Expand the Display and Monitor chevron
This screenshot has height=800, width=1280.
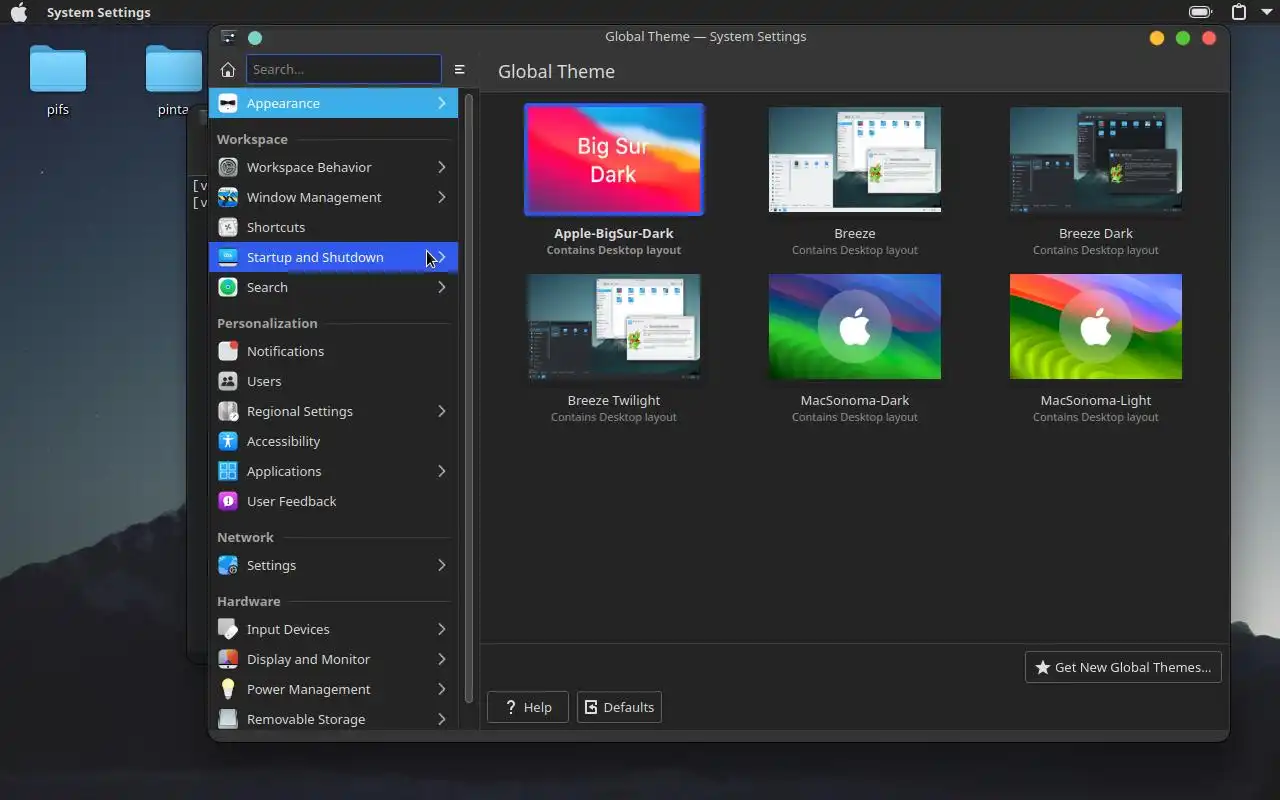441,659
